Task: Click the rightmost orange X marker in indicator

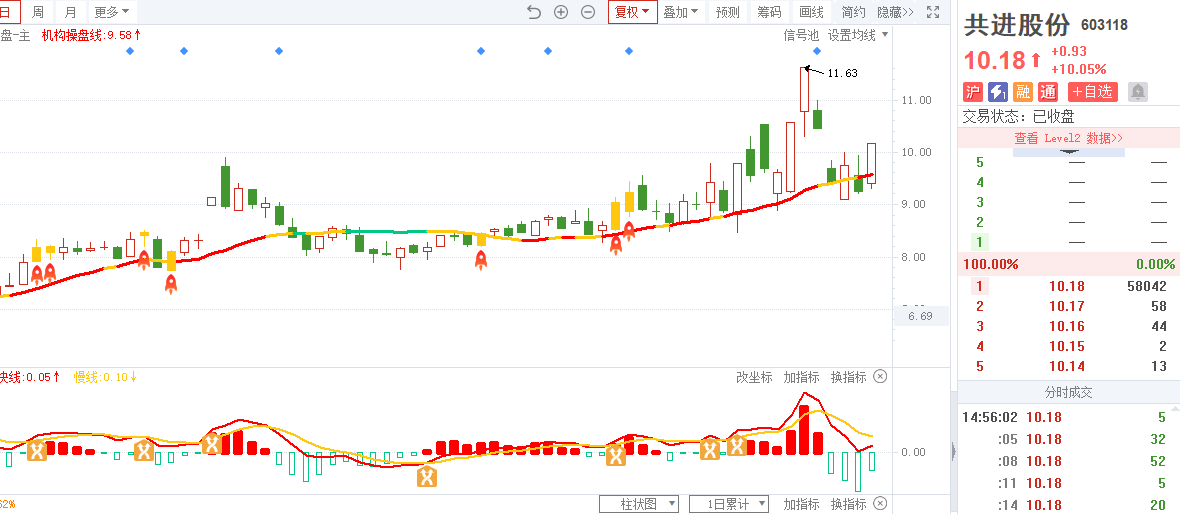Action: coord(736,446)
